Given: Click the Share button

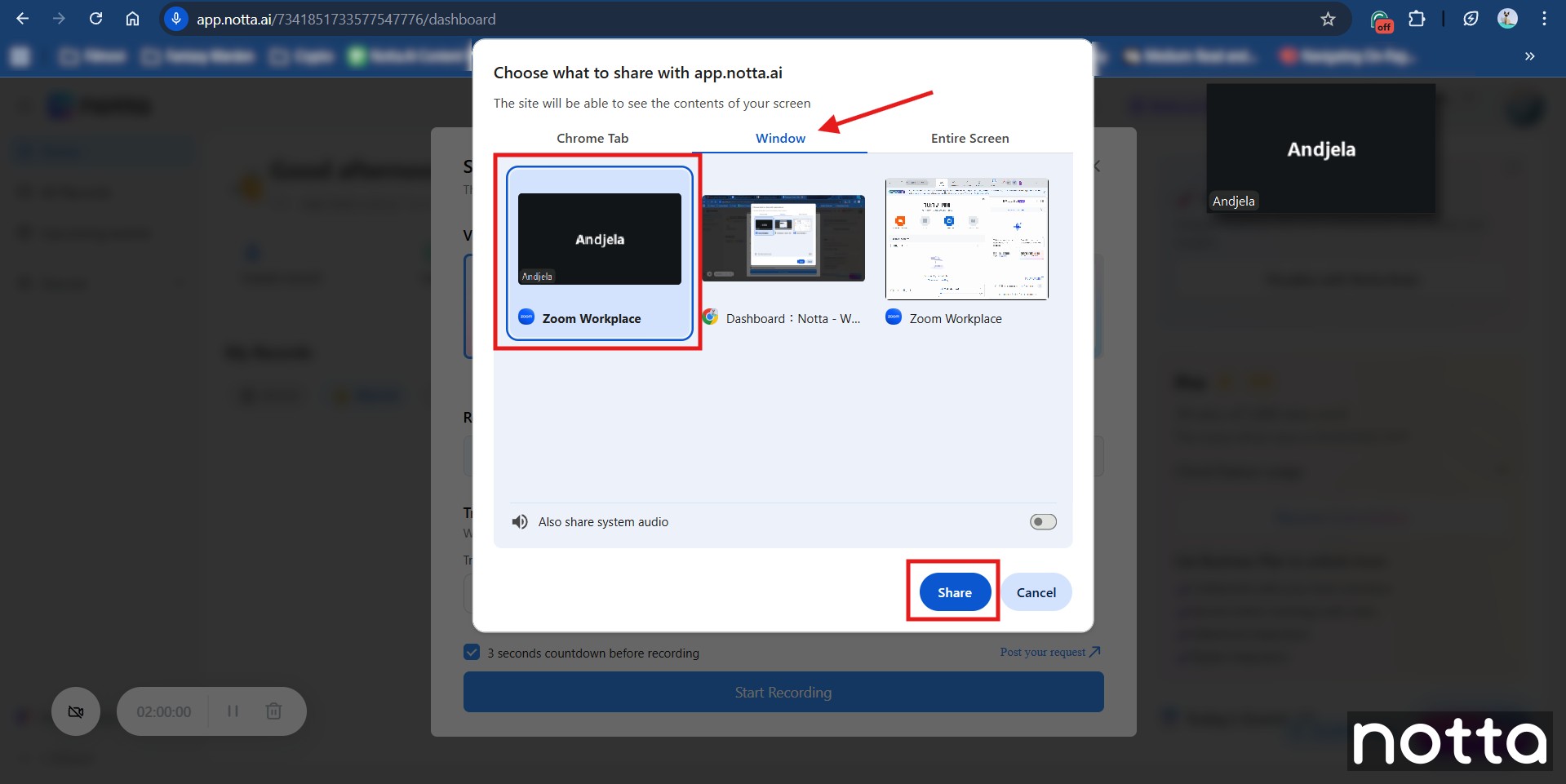Looking at the screenshot, I should click(x=954, y=592).
